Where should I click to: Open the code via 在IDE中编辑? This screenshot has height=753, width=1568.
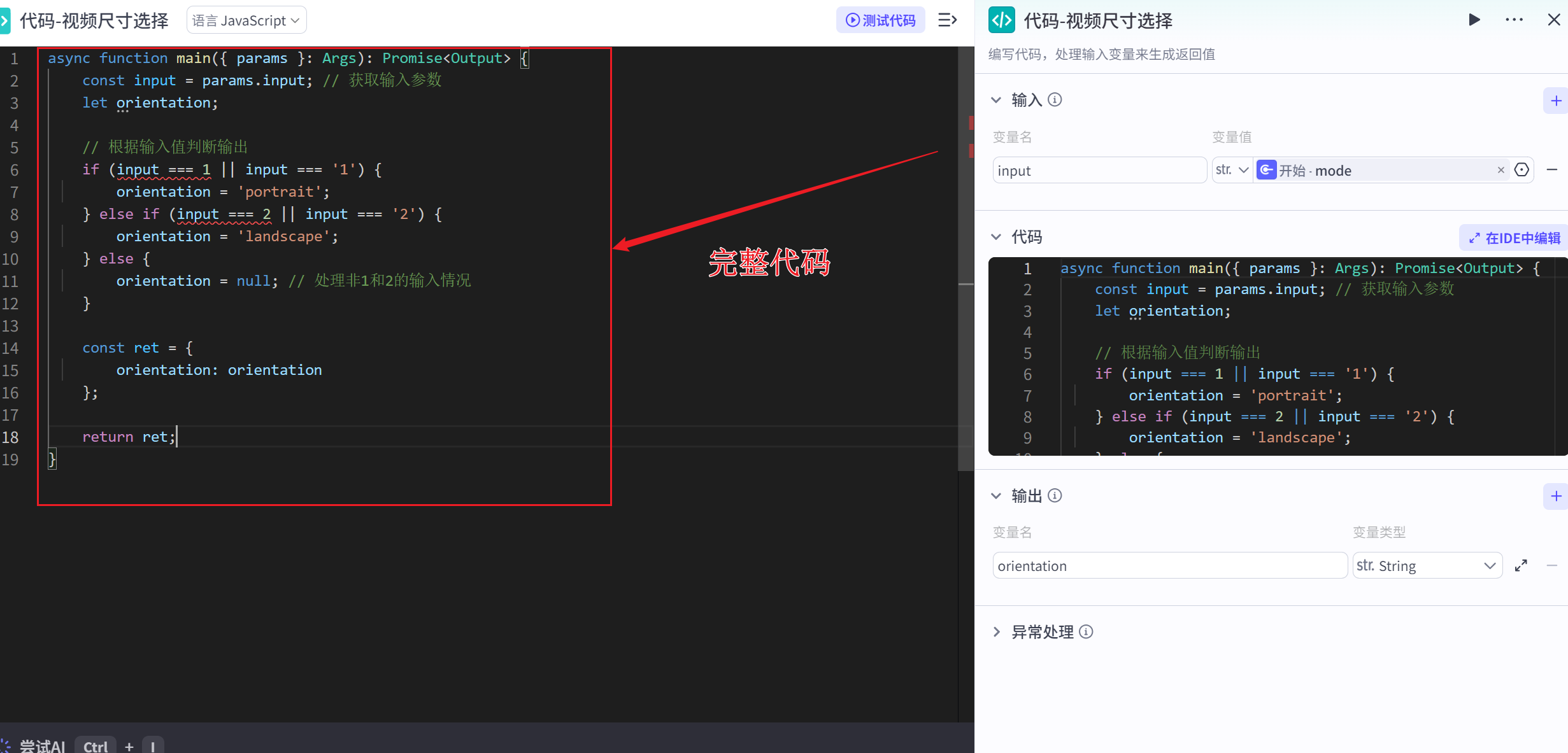[x=1513, y=237]
